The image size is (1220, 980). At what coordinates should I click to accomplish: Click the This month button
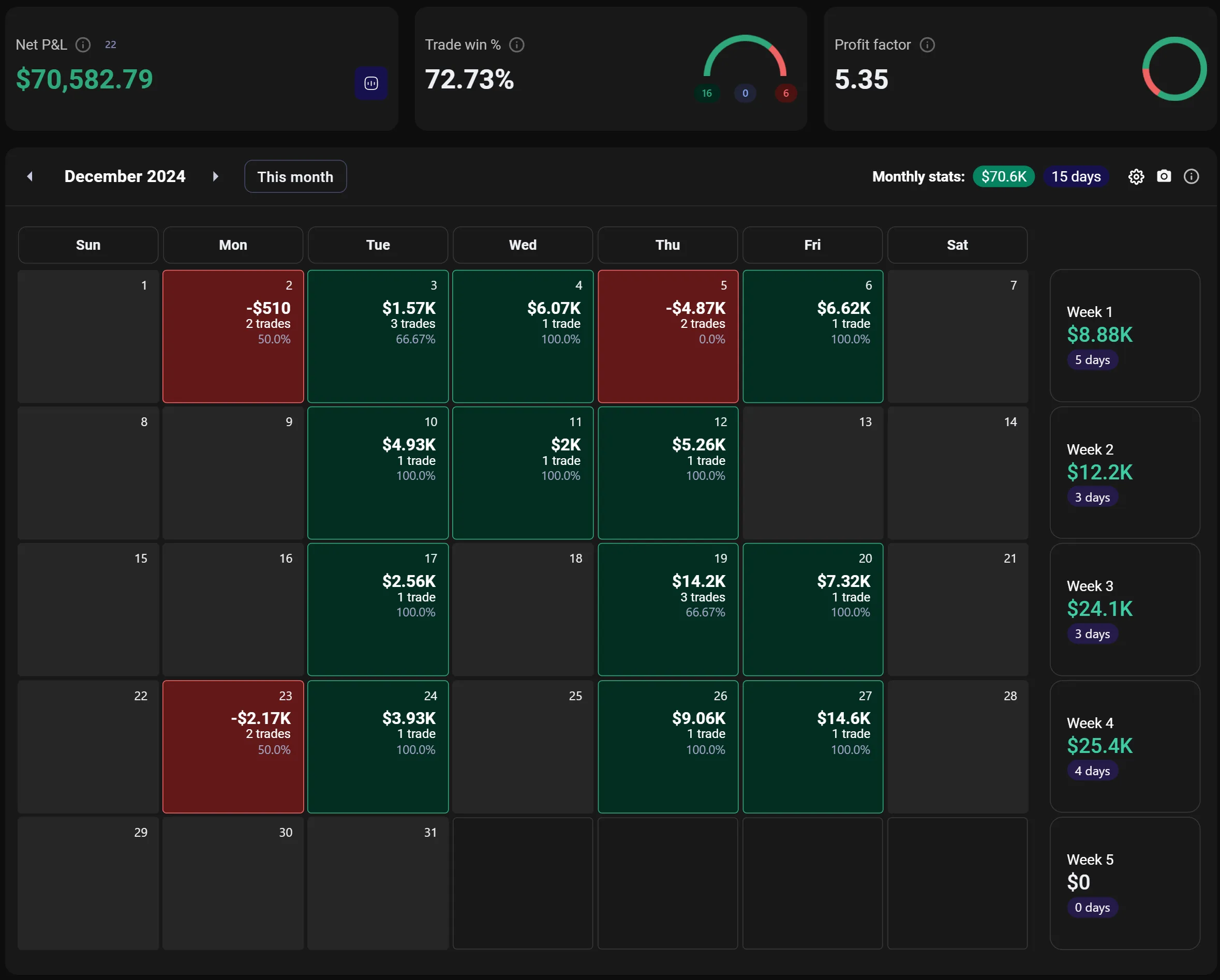(x=295, y=177)
